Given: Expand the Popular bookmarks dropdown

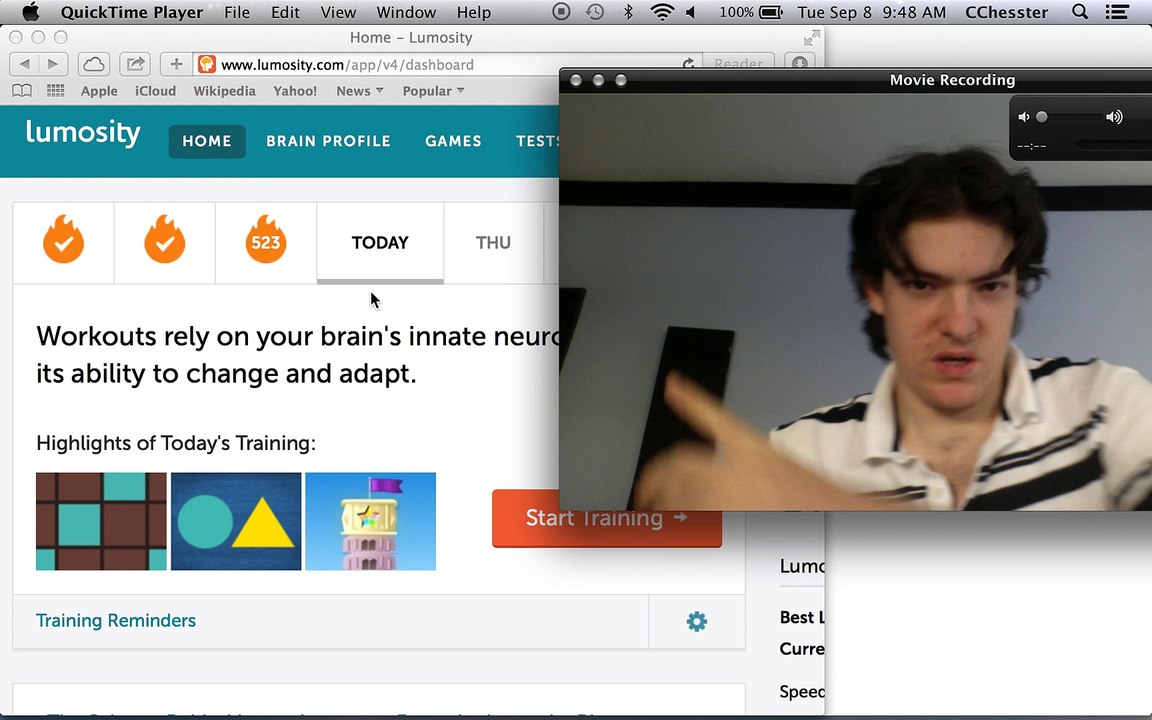Looking at the screenshot, I should [433, 91].
